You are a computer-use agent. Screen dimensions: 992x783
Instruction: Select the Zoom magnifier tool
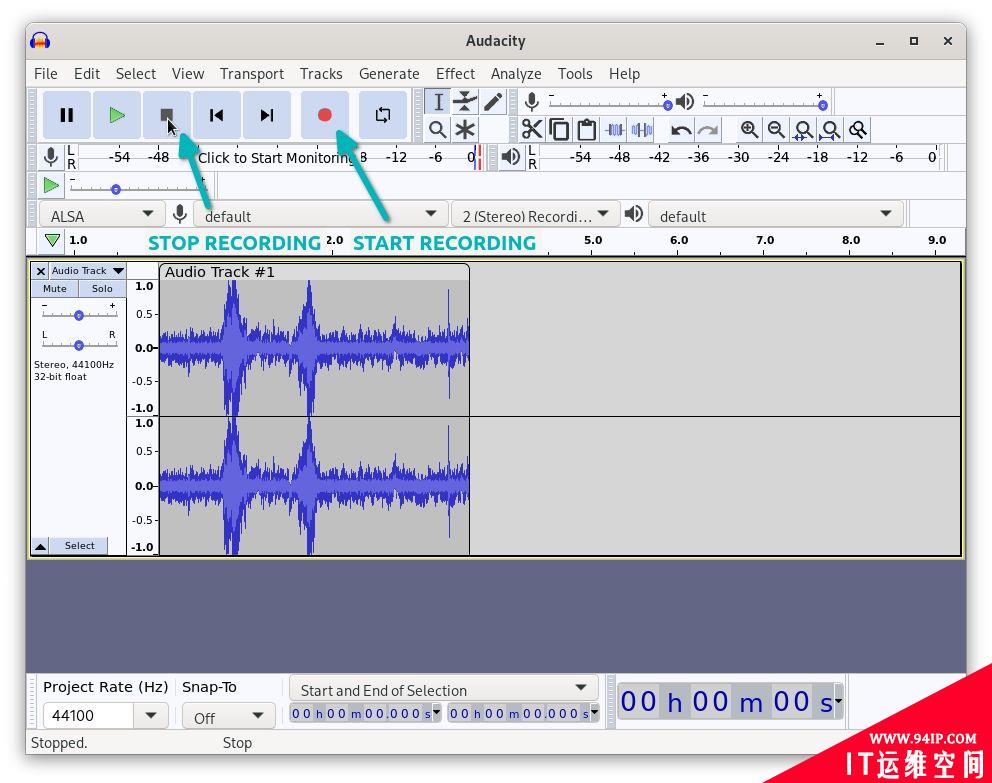[x=437, y=130]
